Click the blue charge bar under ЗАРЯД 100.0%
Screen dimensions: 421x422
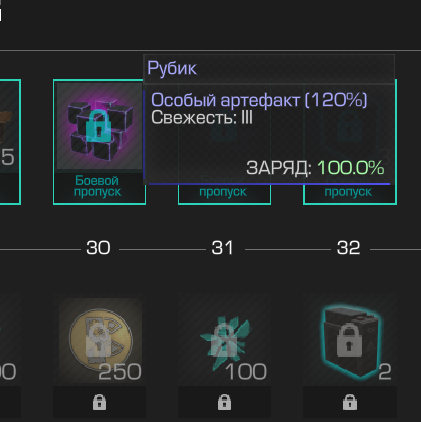(x=269, y=184)
